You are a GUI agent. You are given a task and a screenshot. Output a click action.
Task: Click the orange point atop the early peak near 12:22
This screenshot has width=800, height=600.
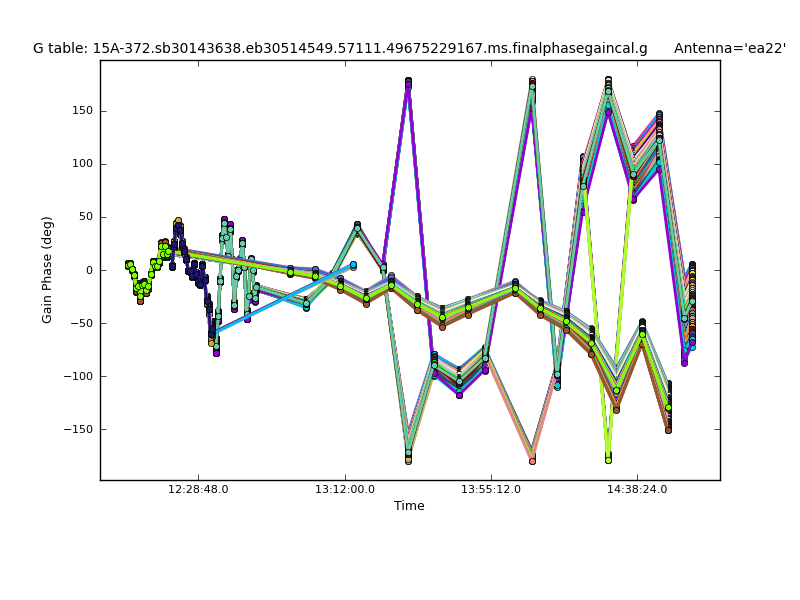tap(178, 221)
